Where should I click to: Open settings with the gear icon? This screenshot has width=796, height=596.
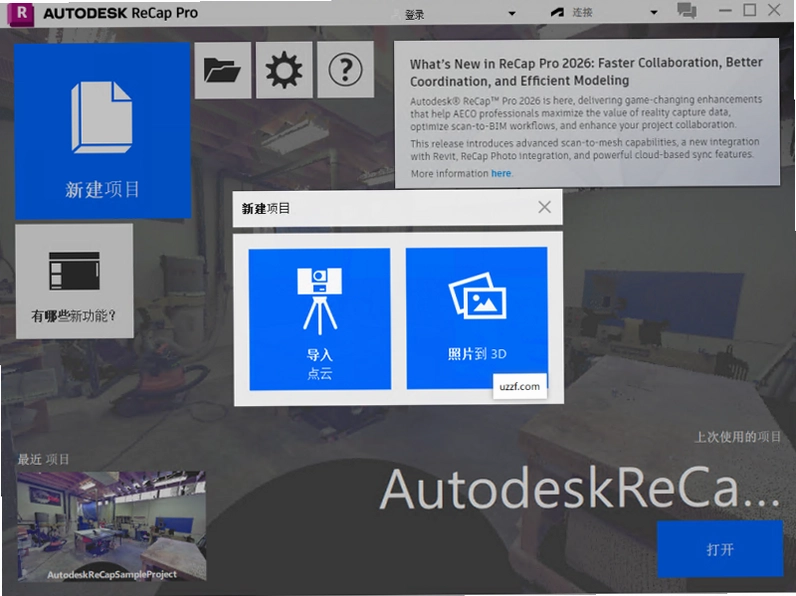[x=284, y=70]
